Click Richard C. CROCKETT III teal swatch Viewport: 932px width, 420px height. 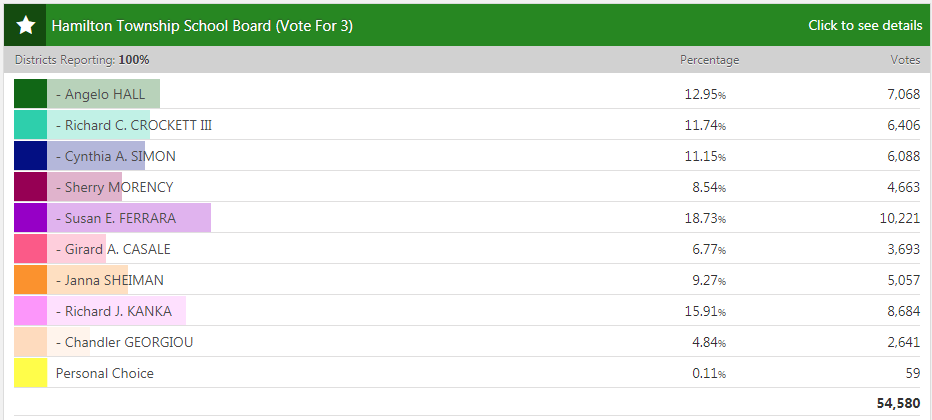[30, 125]
